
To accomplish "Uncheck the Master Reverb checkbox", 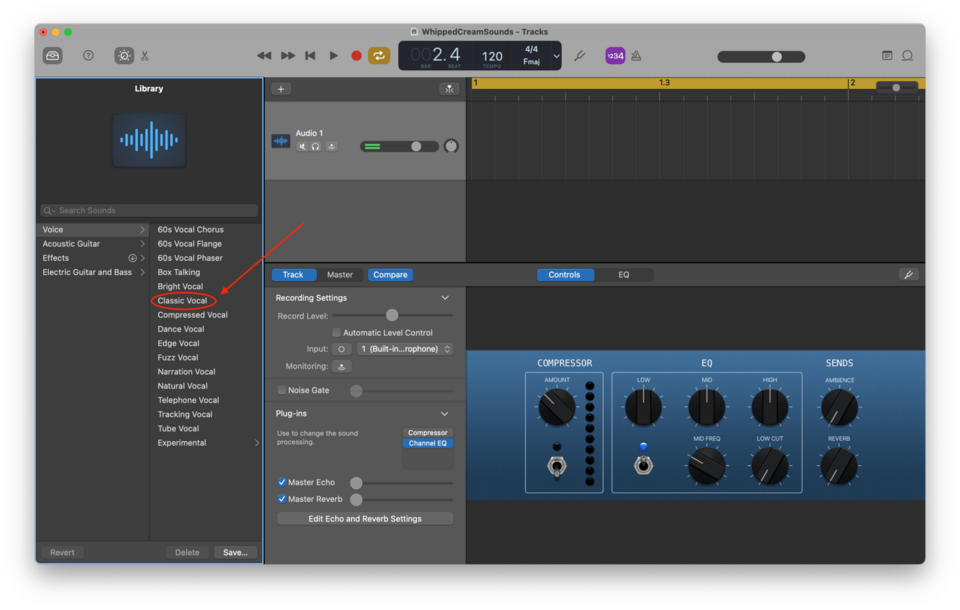I will pyautogui.click(x=282, y=499).
